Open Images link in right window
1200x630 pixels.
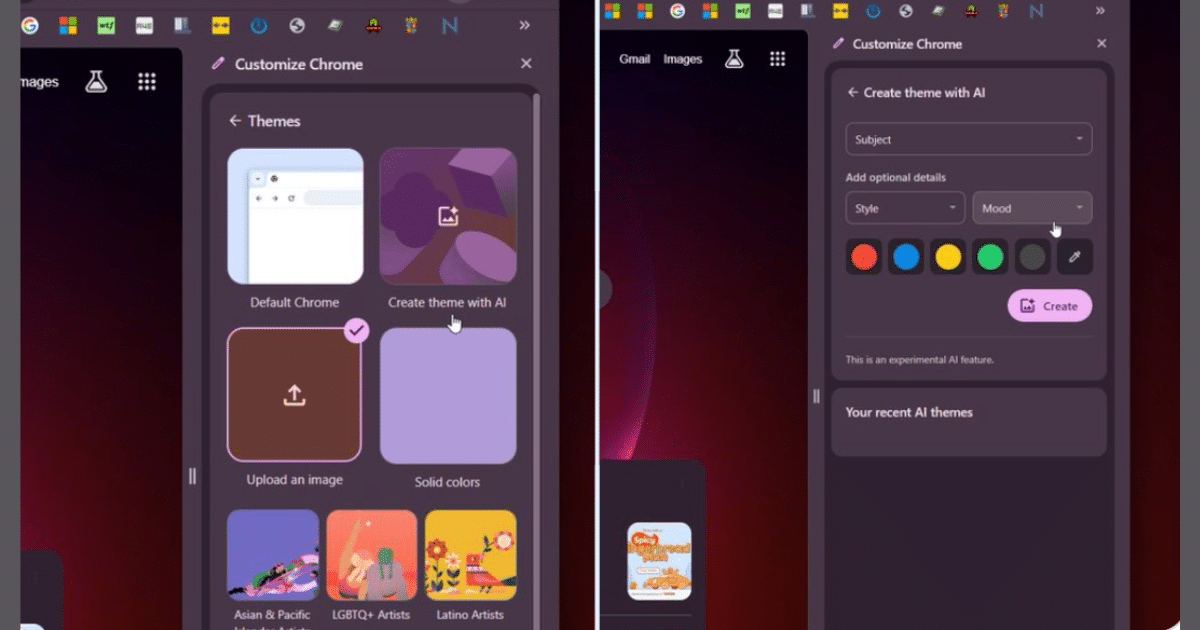(x=683, y=59)
